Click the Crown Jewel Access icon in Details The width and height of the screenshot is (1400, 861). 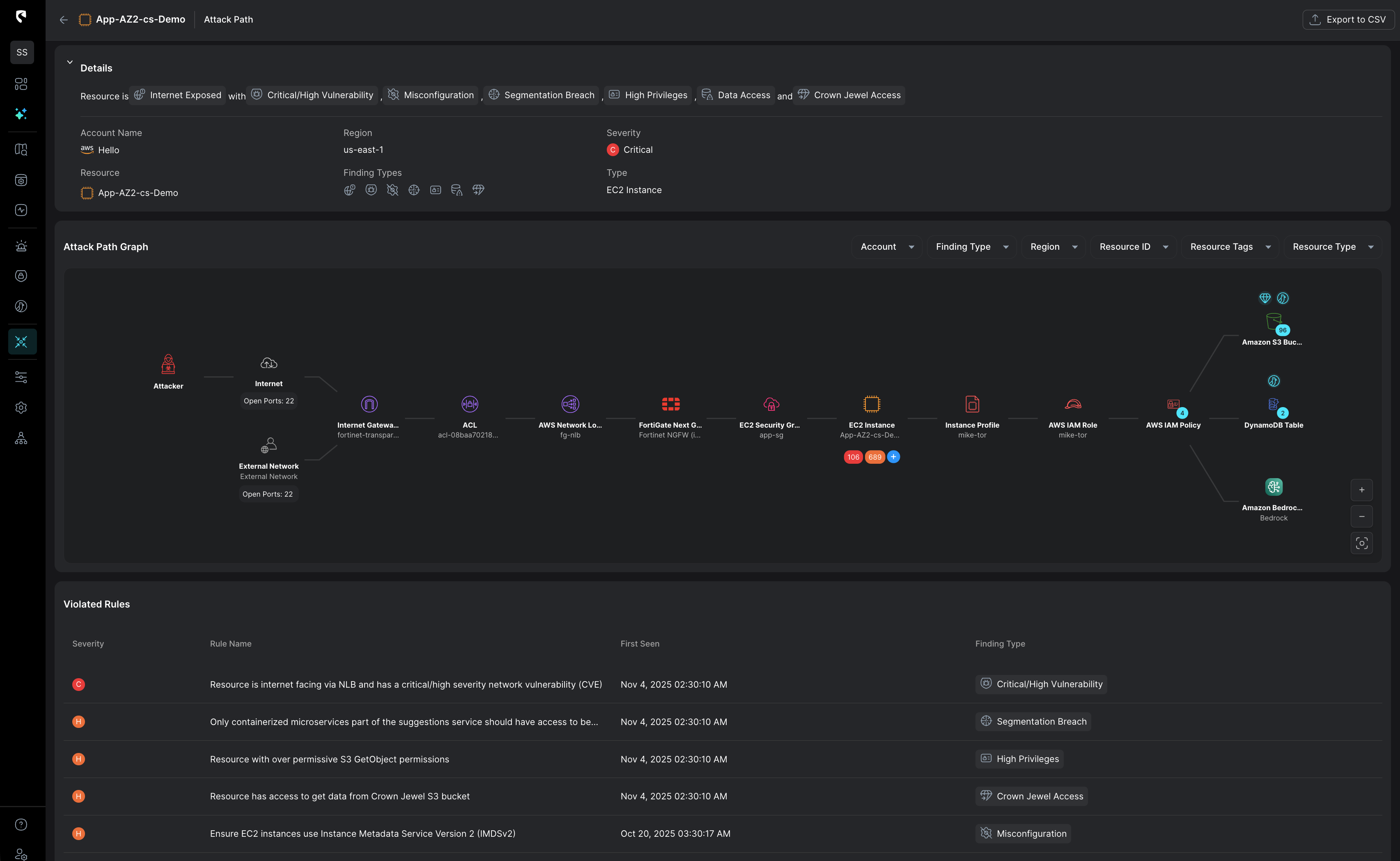(803, 94)
